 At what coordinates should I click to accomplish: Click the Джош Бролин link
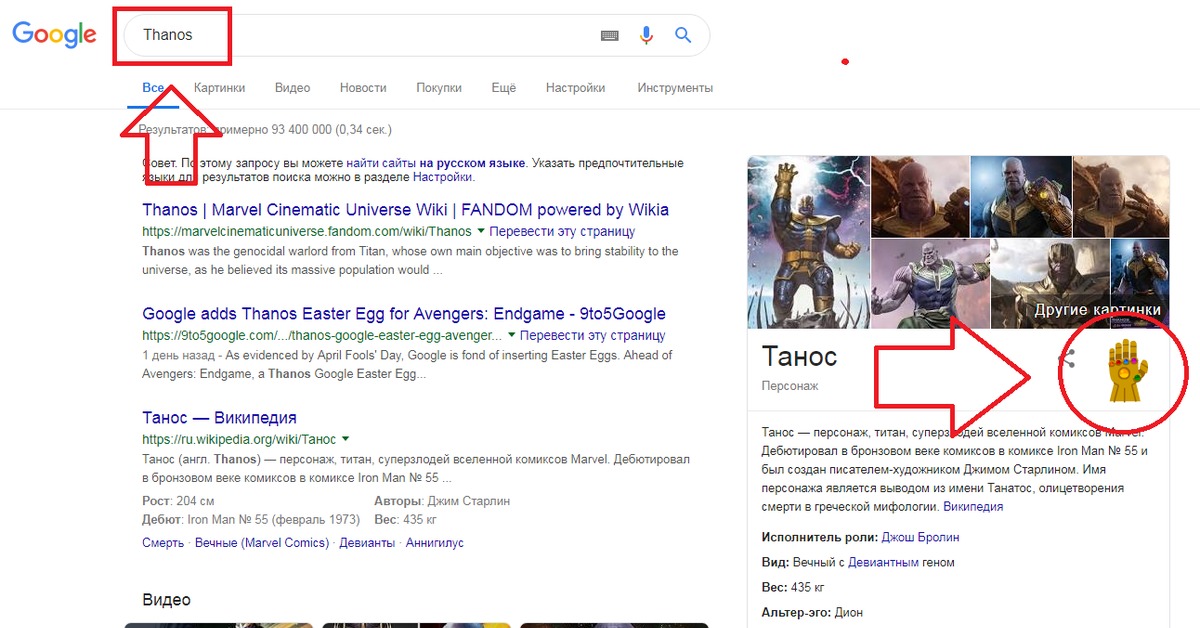tap(921, 537)
